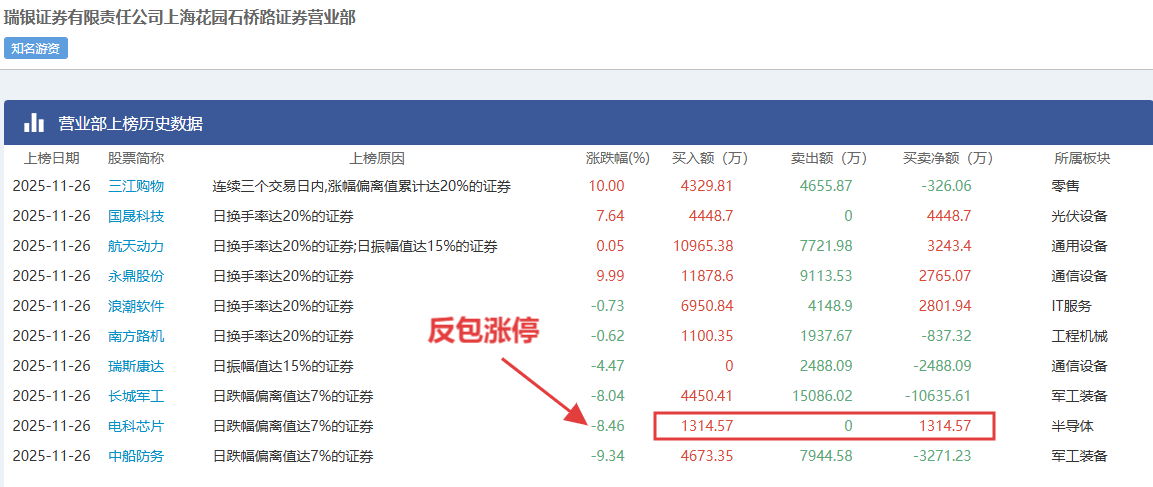Click the 半导体 sector cell
Image resolution: width=1153 pixels, height=487 pixels.
[x=1074, y=426]
